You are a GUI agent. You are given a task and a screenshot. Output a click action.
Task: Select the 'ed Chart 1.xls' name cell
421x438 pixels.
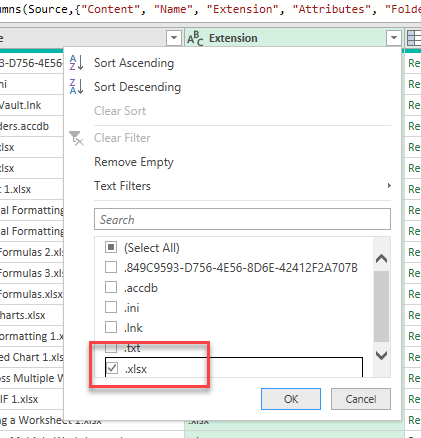tap(31, 357)
